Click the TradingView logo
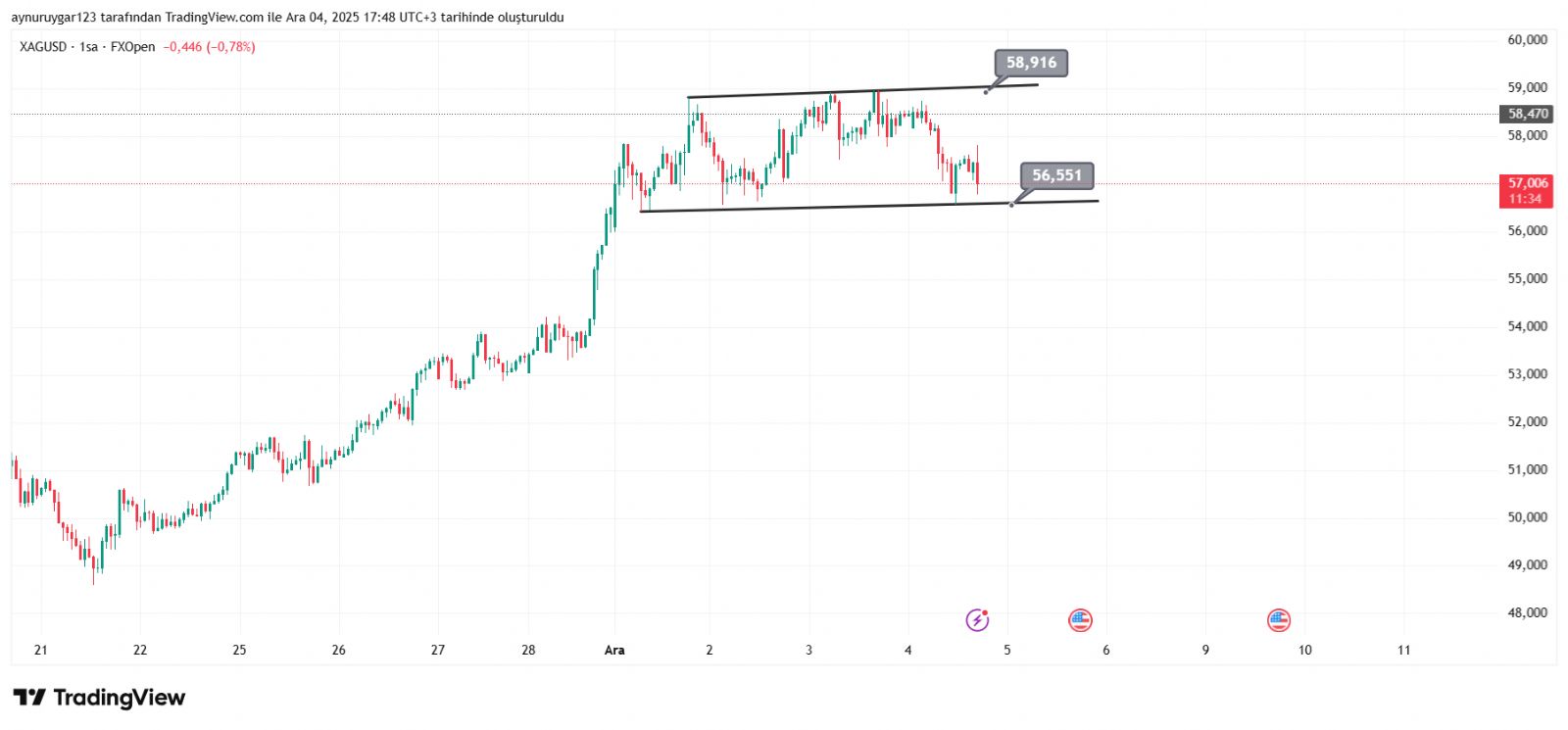 coord(99,698)
